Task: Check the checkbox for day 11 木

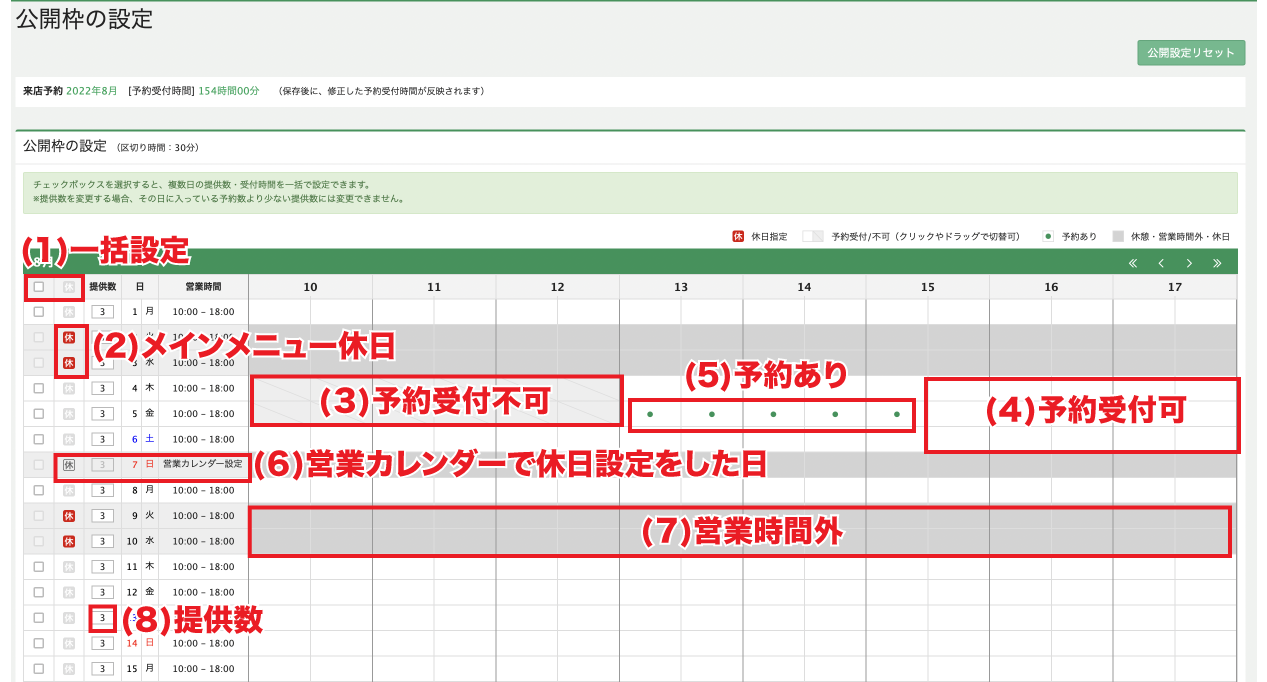Action: coord(39,566)
